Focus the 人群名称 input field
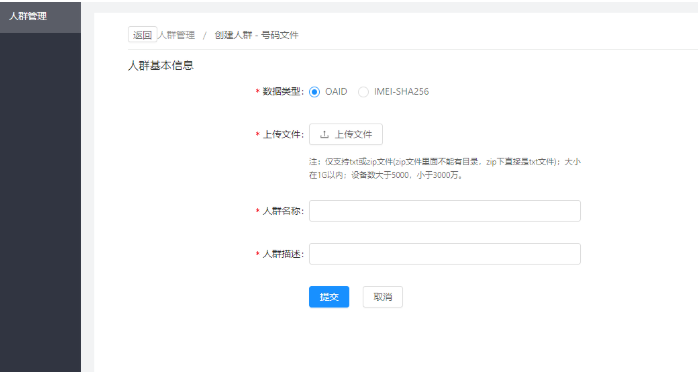This screenshot has height=375, width=698. [445, 211]
